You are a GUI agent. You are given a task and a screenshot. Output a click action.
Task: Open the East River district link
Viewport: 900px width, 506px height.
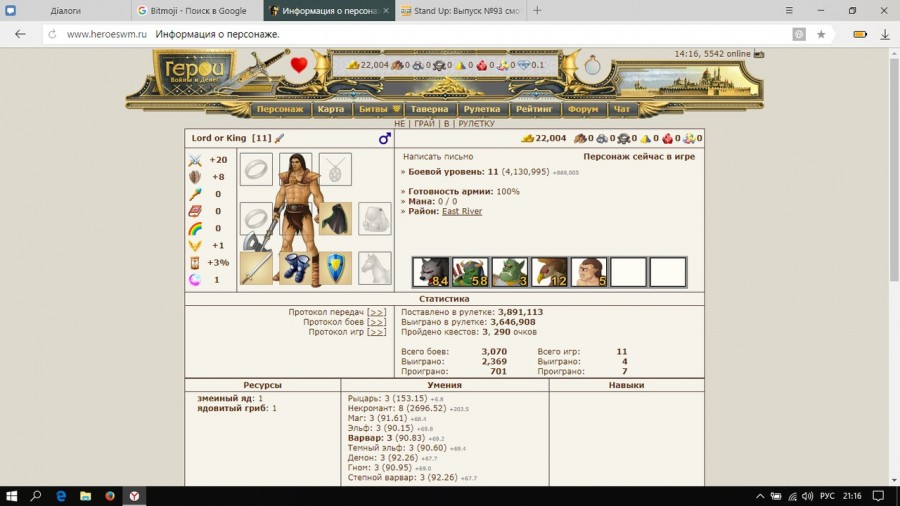462,211
